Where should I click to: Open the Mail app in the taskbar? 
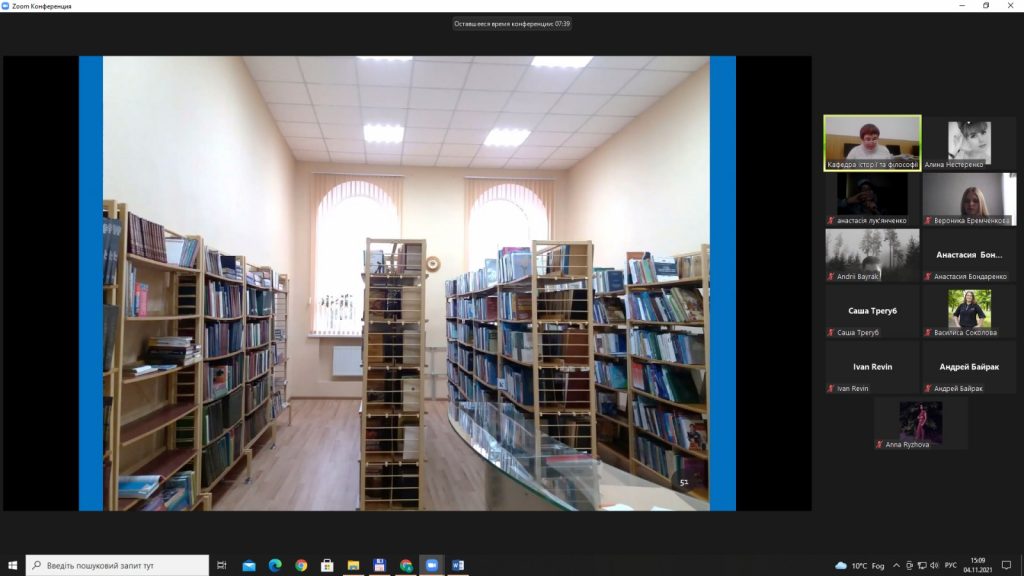pyautogui.click(x=249, y=565)
